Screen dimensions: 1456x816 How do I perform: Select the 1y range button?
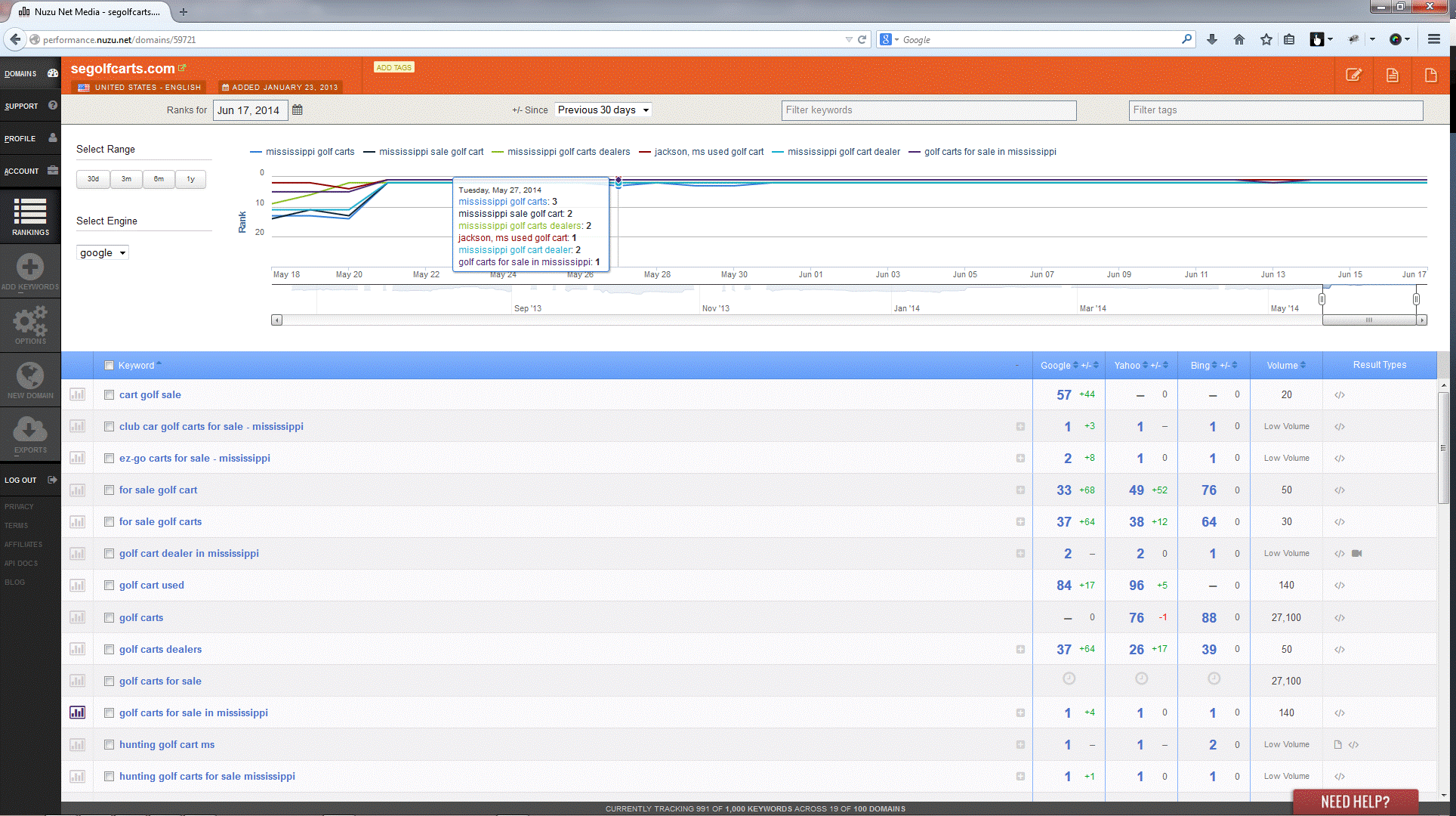190,179
